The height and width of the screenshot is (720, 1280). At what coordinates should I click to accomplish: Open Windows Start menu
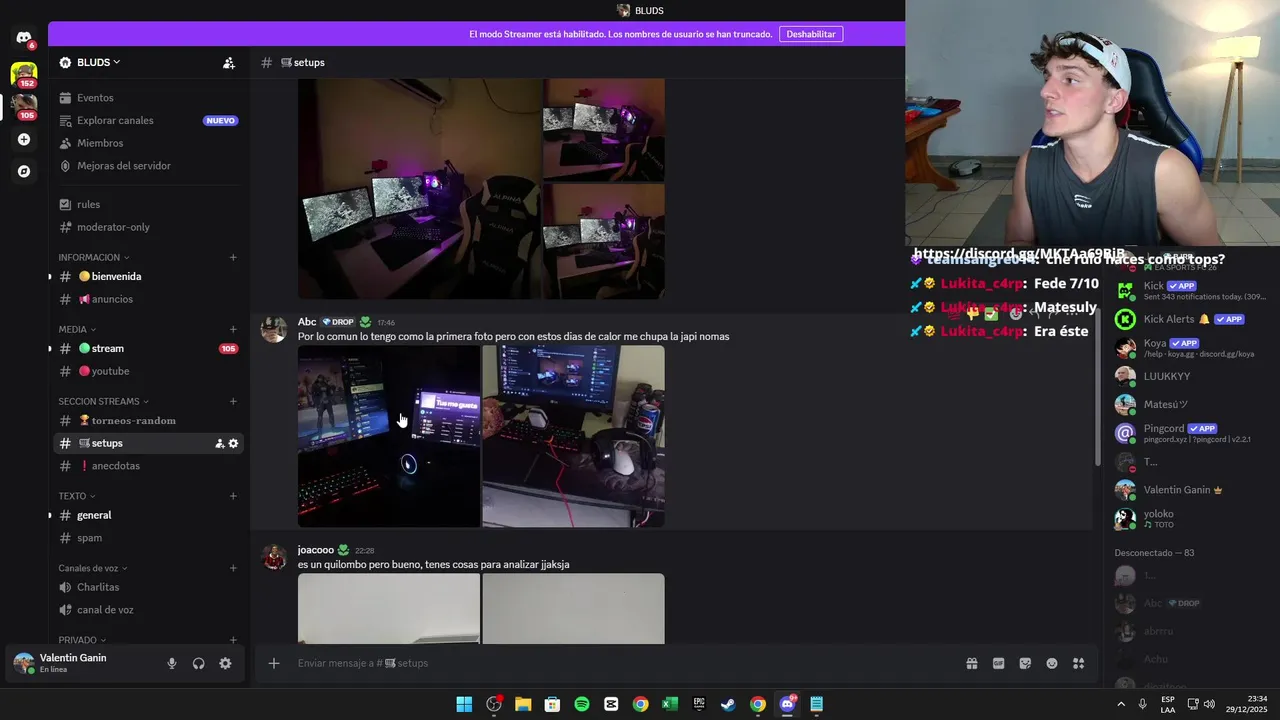point(464,704)
